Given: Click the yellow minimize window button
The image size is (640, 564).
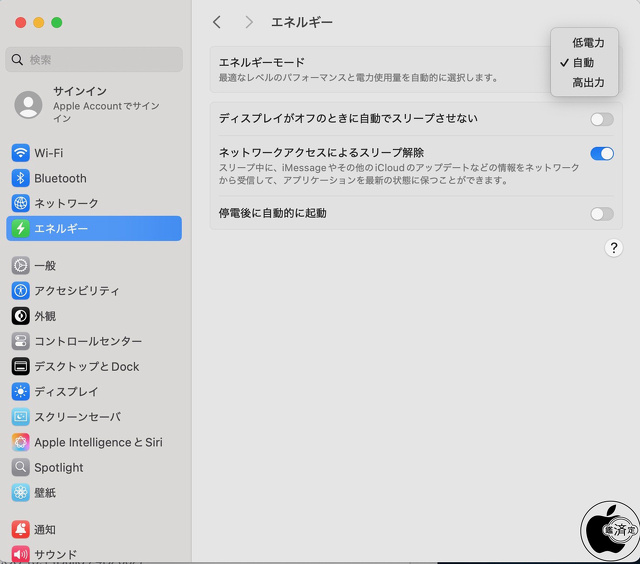Looking at the screenshot, I should [39, 22].
